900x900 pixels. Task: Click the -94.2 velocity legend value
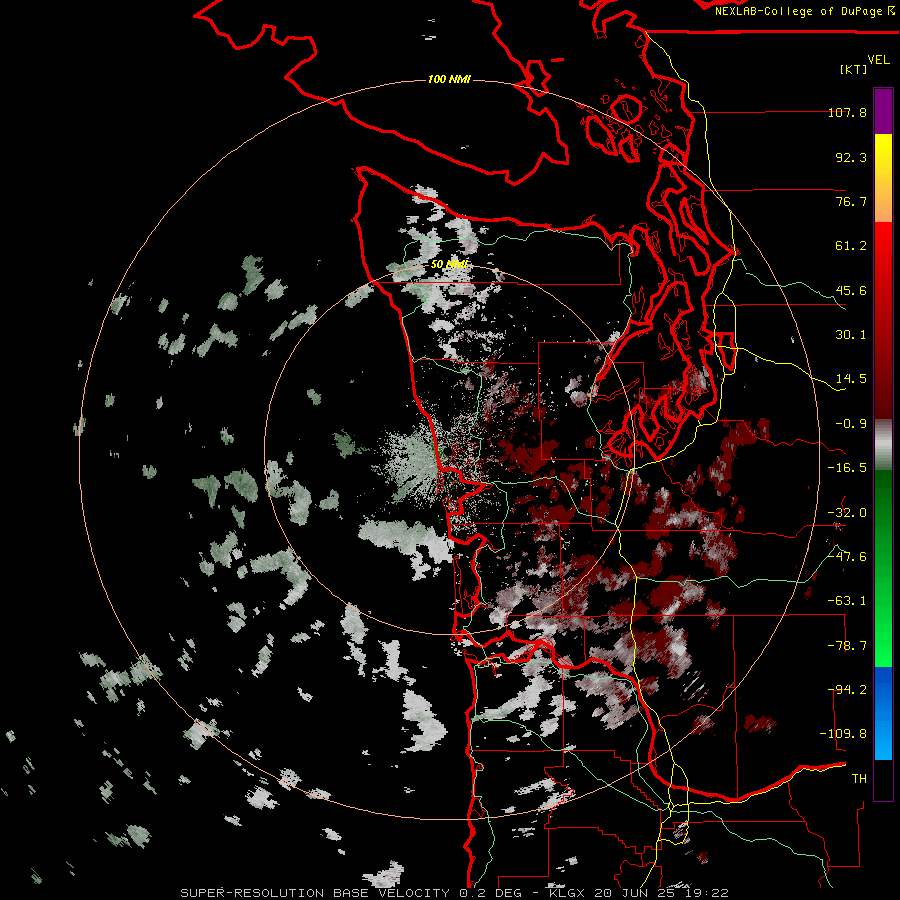847,689
